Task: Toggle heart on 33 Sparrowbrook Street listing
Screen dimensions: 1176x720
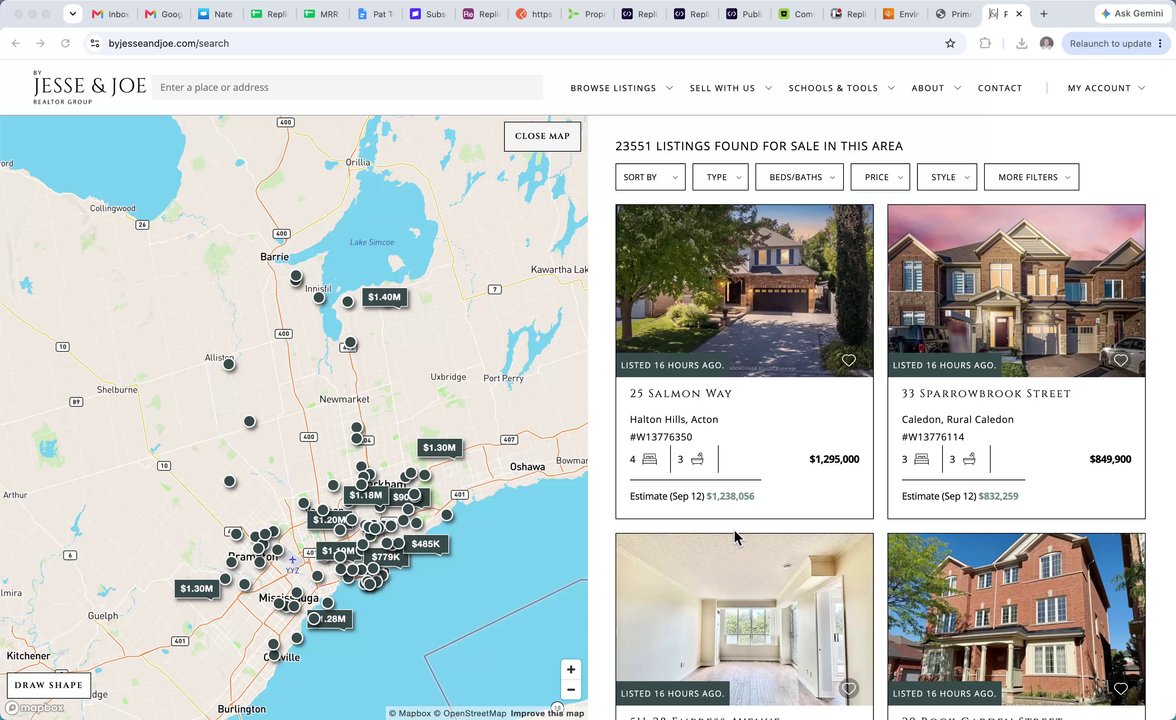Action: [1120, 361]
